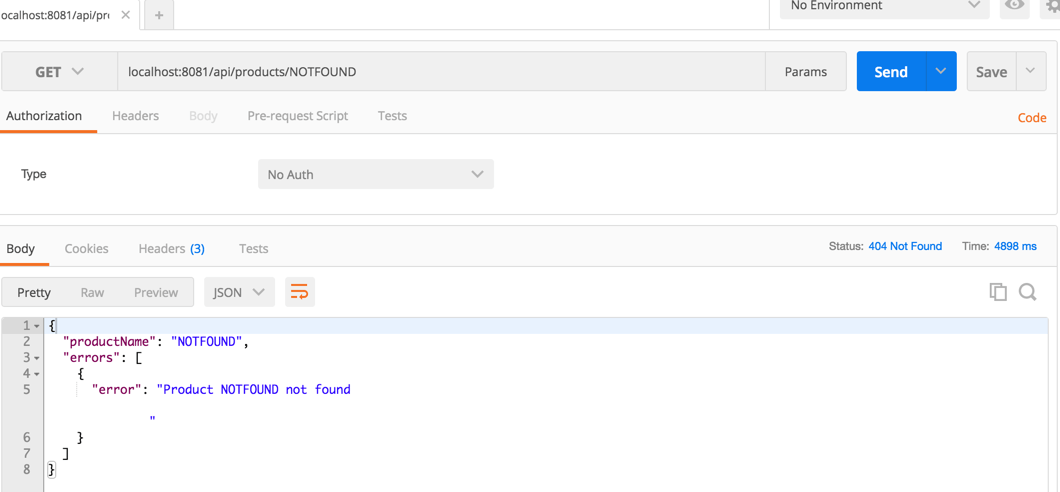Screen dimensions: 1060x492
Task: Collapse the errors array on line 3
Action: pos(37,358)
